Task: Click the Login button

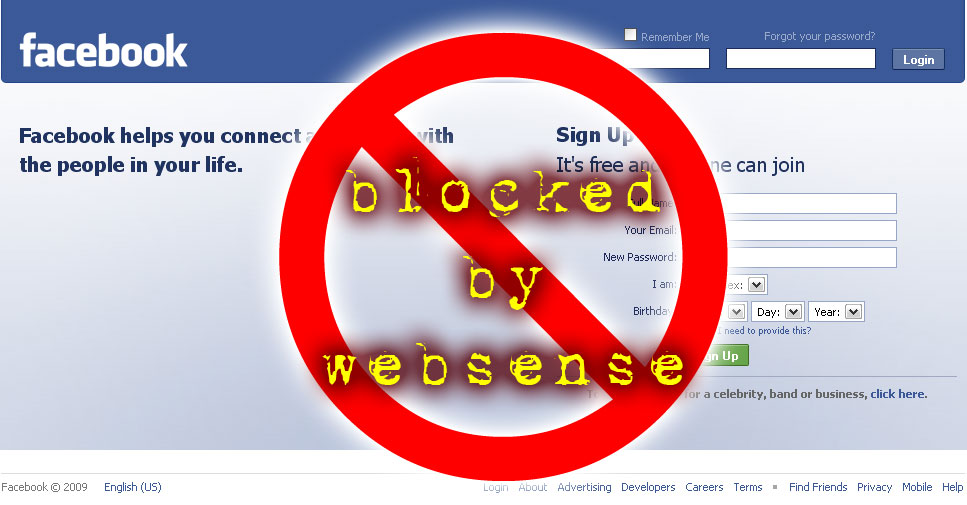Action: [918, 60]
